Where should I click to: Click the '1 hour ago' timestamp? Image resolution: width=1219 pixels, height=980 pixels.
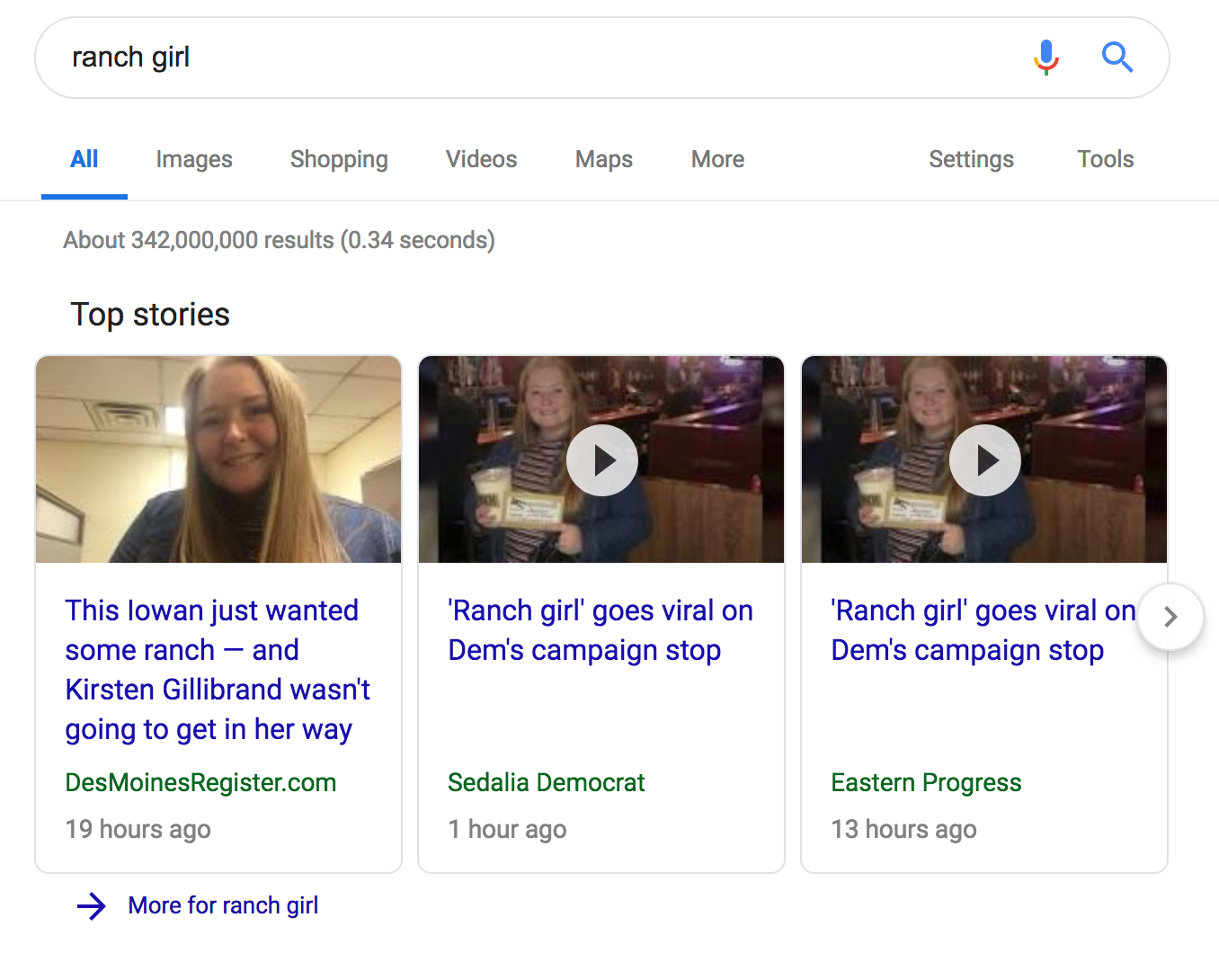[507, 830]
